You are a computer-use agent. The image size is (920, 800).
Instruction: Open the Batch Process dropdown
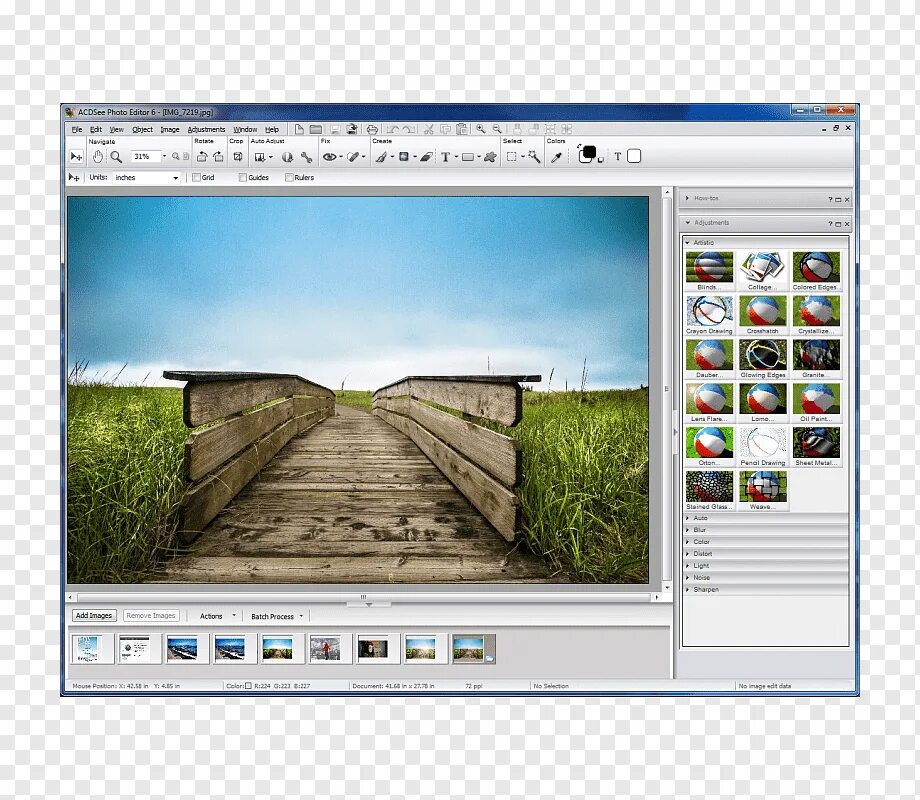[x=277, y=616]
